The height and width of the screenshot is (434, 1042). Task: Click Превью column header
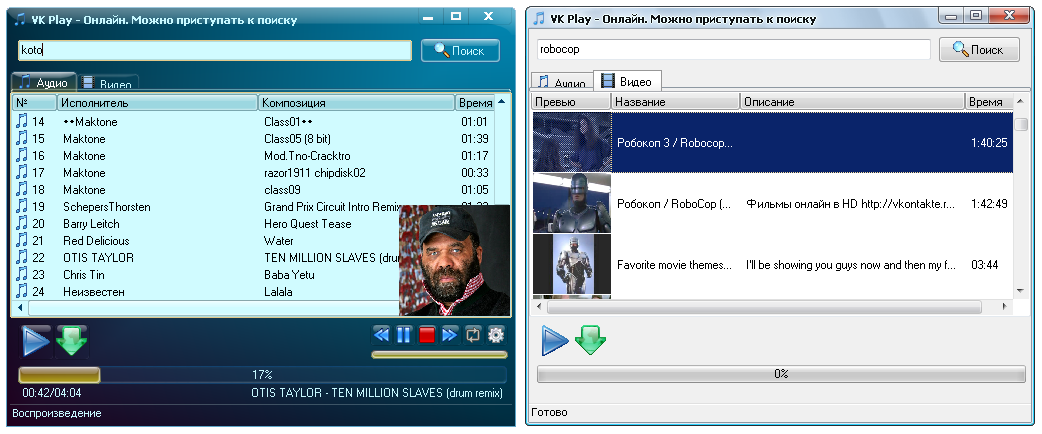[x=572, y=102]
